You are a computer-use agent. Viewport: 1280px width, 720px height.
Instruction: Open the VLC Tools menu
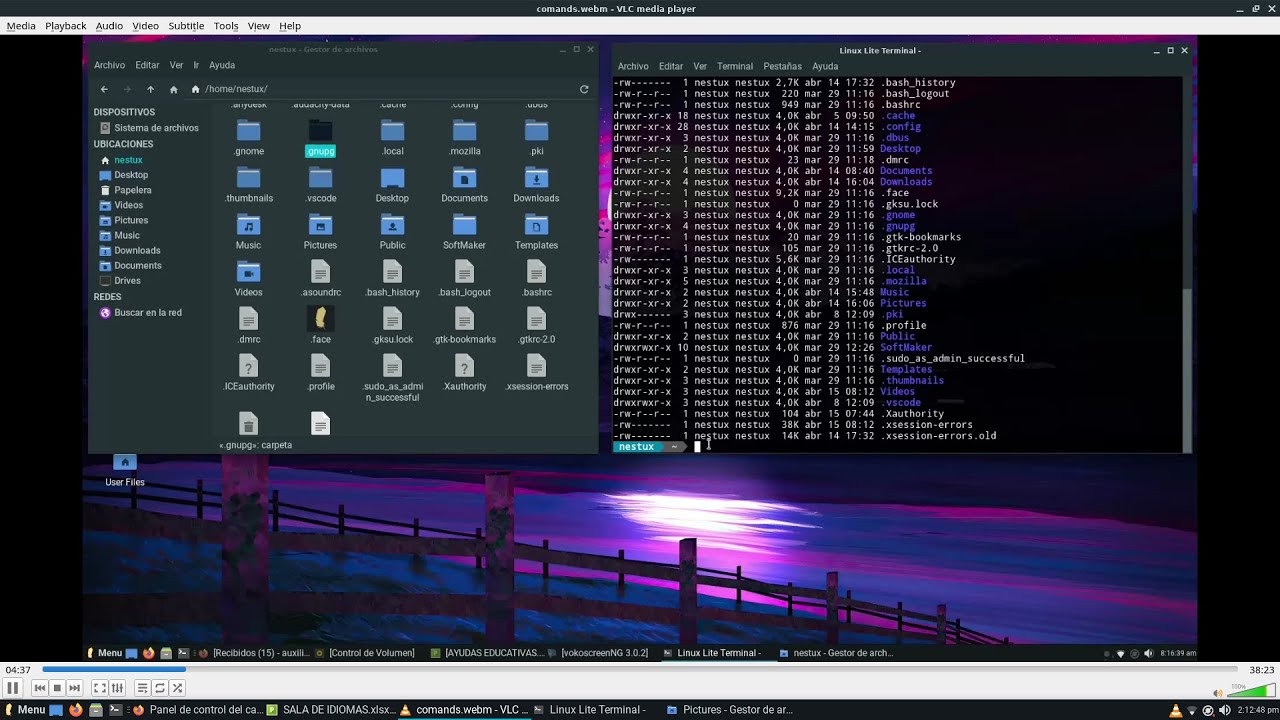pos(226,26)
